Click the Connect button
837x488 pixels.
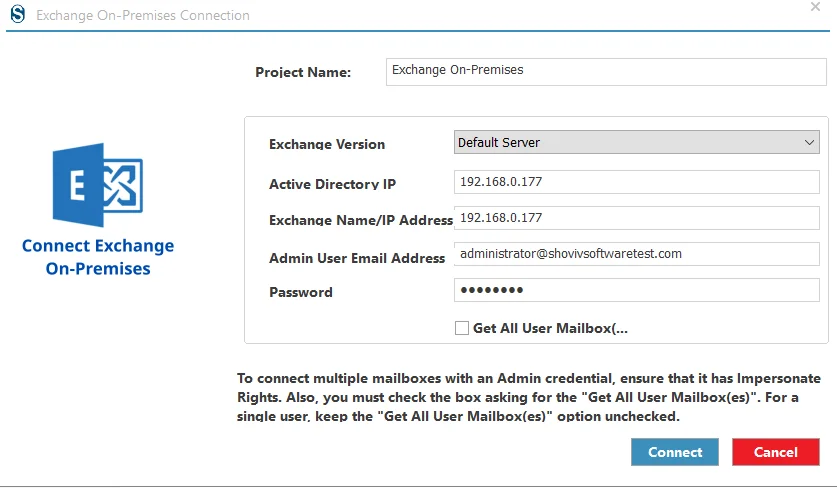click(x=675, y=452)
